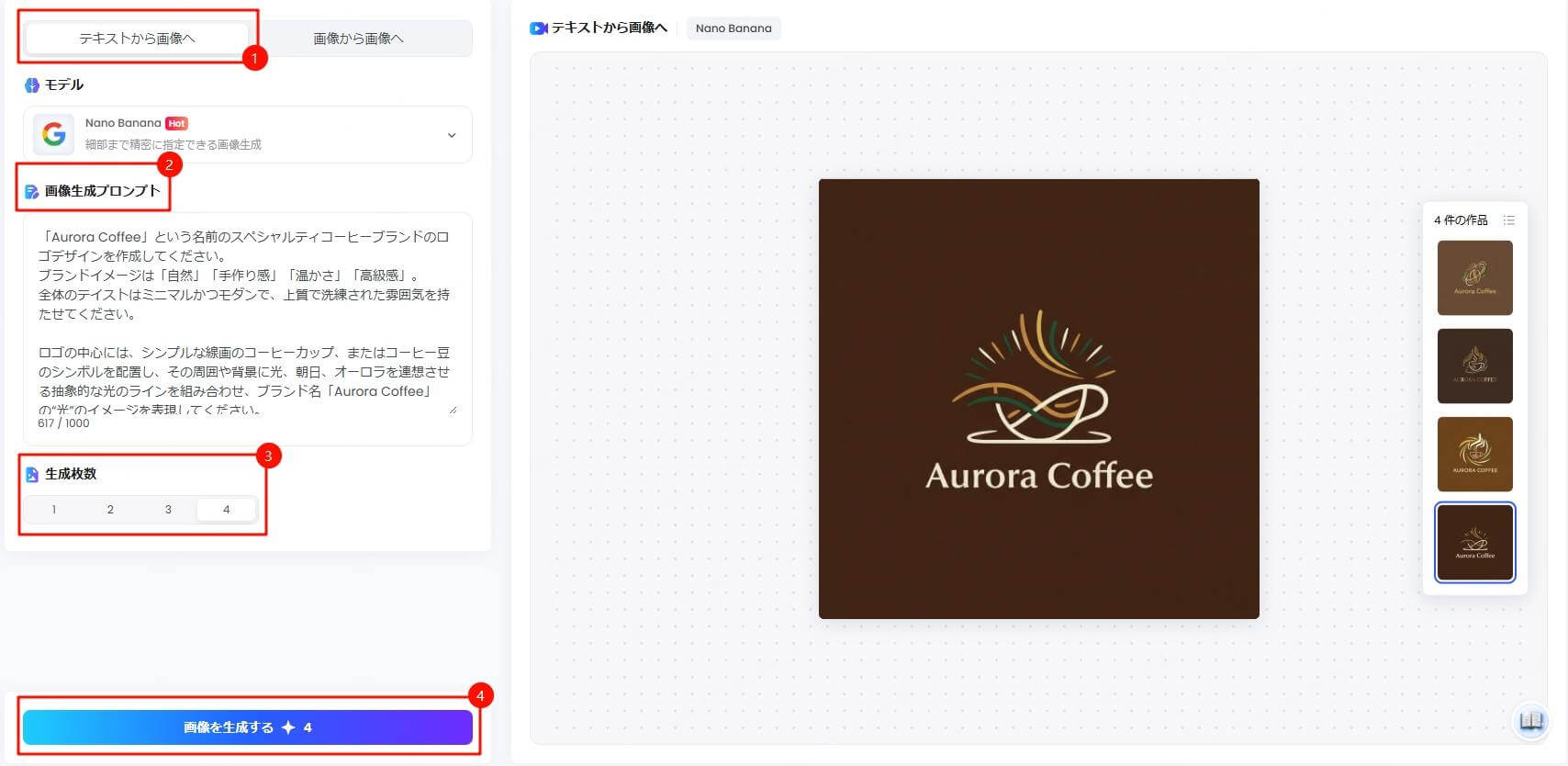Image resolution: width=1568 pixels, height=766 pixels.
Task: Click the 画像生成プロンプト section icon
Action: [x=32, y=192]
